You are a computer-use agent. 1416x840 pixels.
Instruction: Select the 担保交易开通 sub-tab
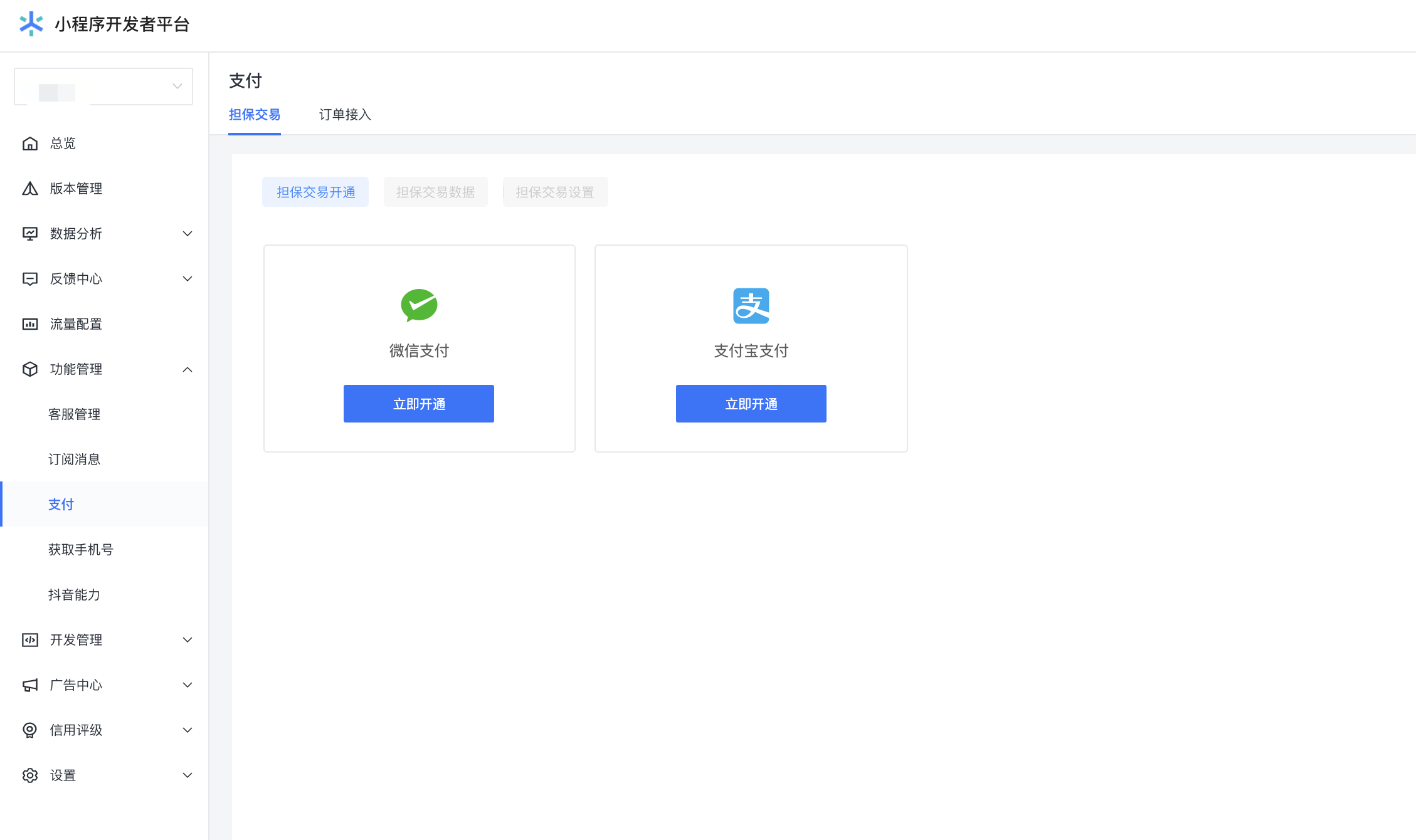(x=315, y=192)
